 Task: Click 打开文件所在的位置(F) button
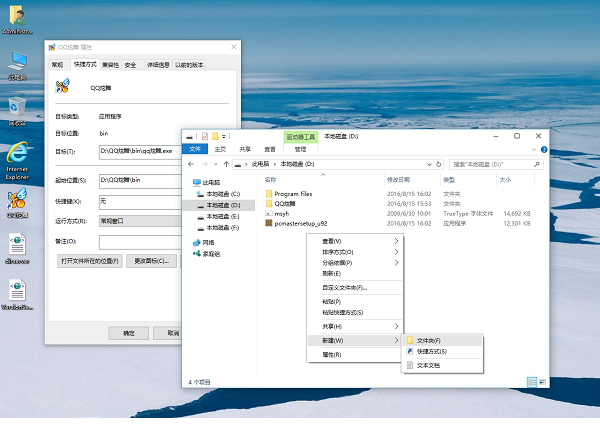90,261
